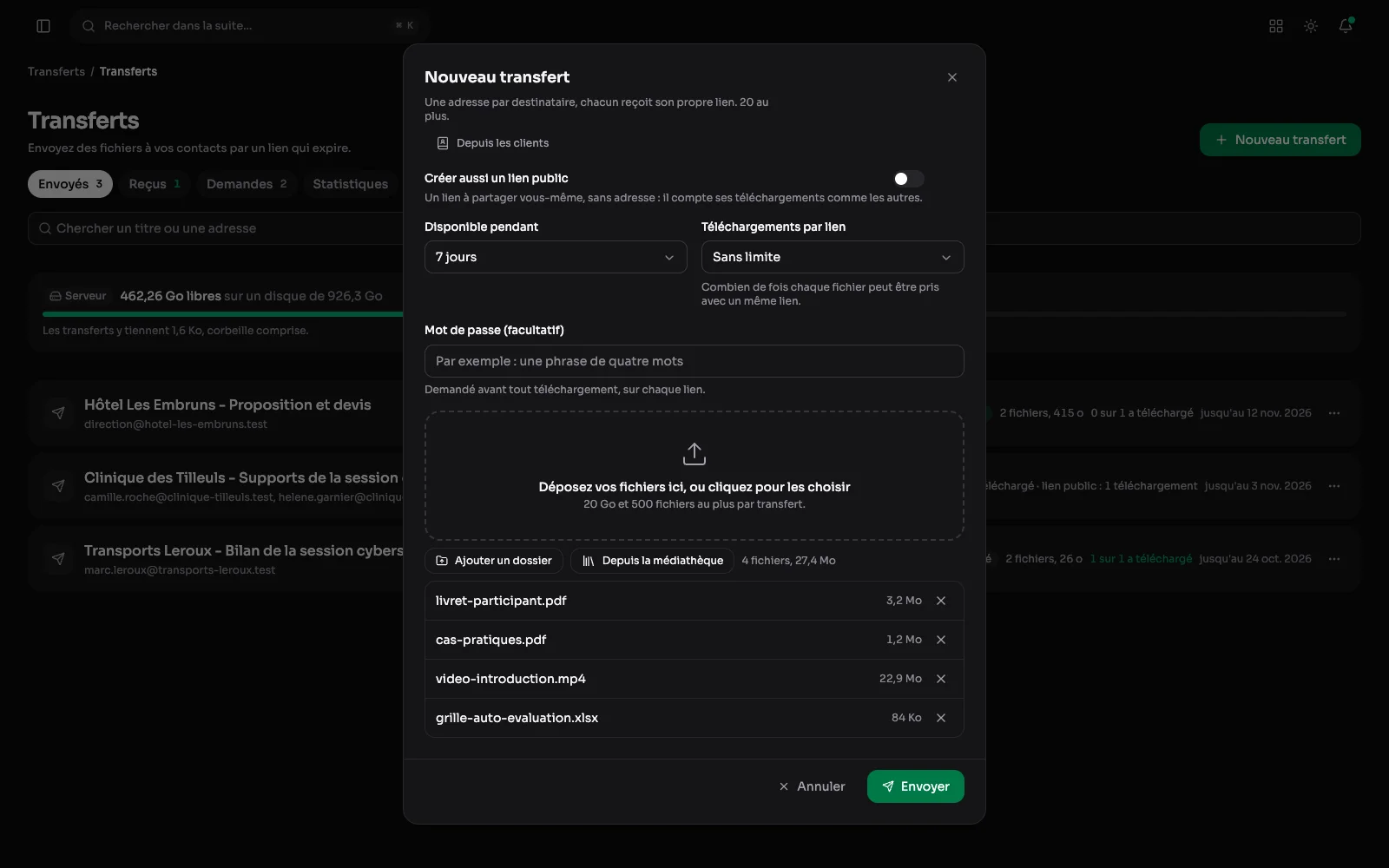
Task: Click send icon of Hôtel Les Embruns row
Action: point(58,413)
